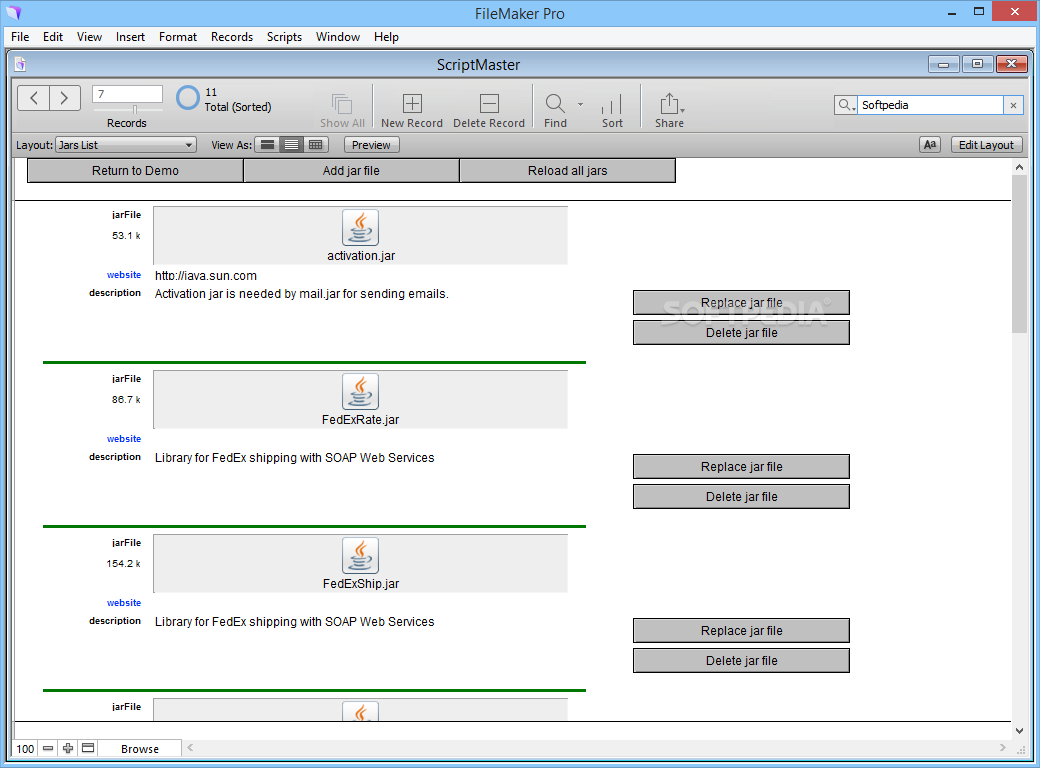The image size is (1040, 768).
Task: Click the Softpedia quick find field
Action: tap(930, 105)
